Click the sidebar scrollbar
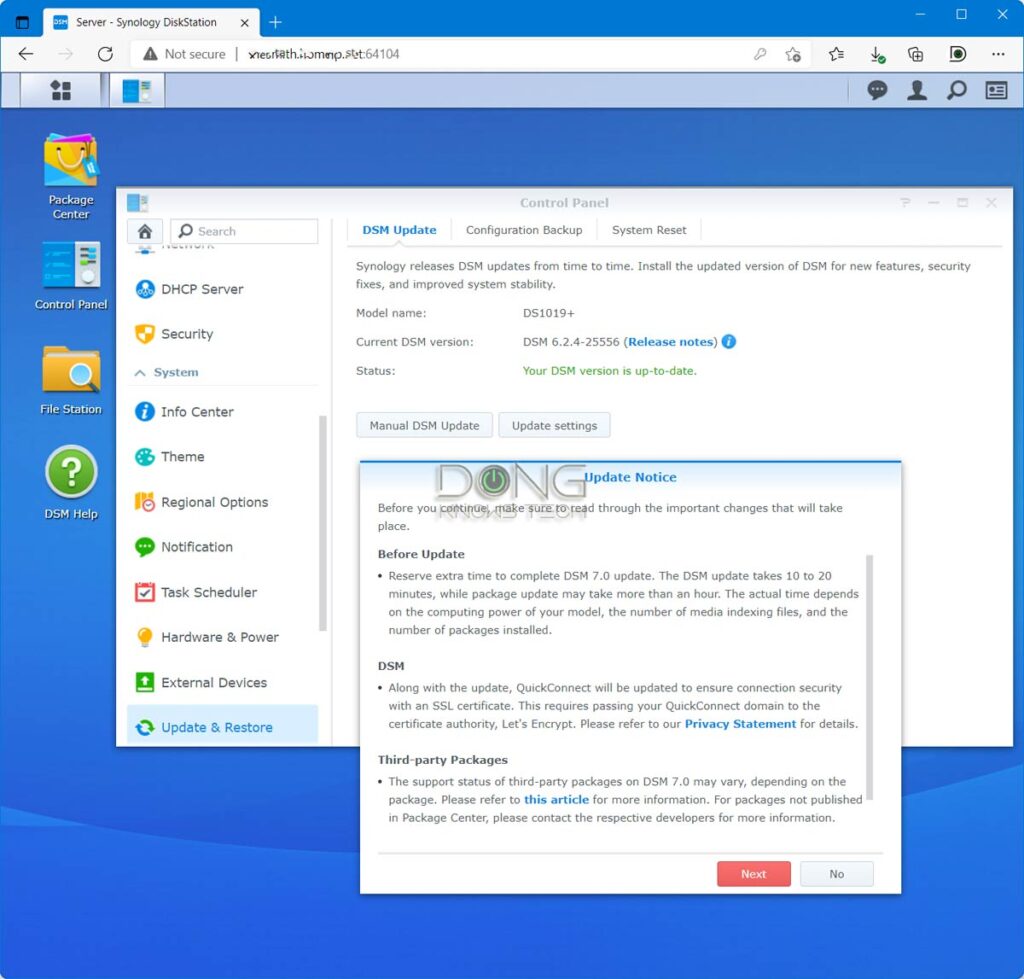The width and height of the screenshot is (1024, 979). pos(322,523)
